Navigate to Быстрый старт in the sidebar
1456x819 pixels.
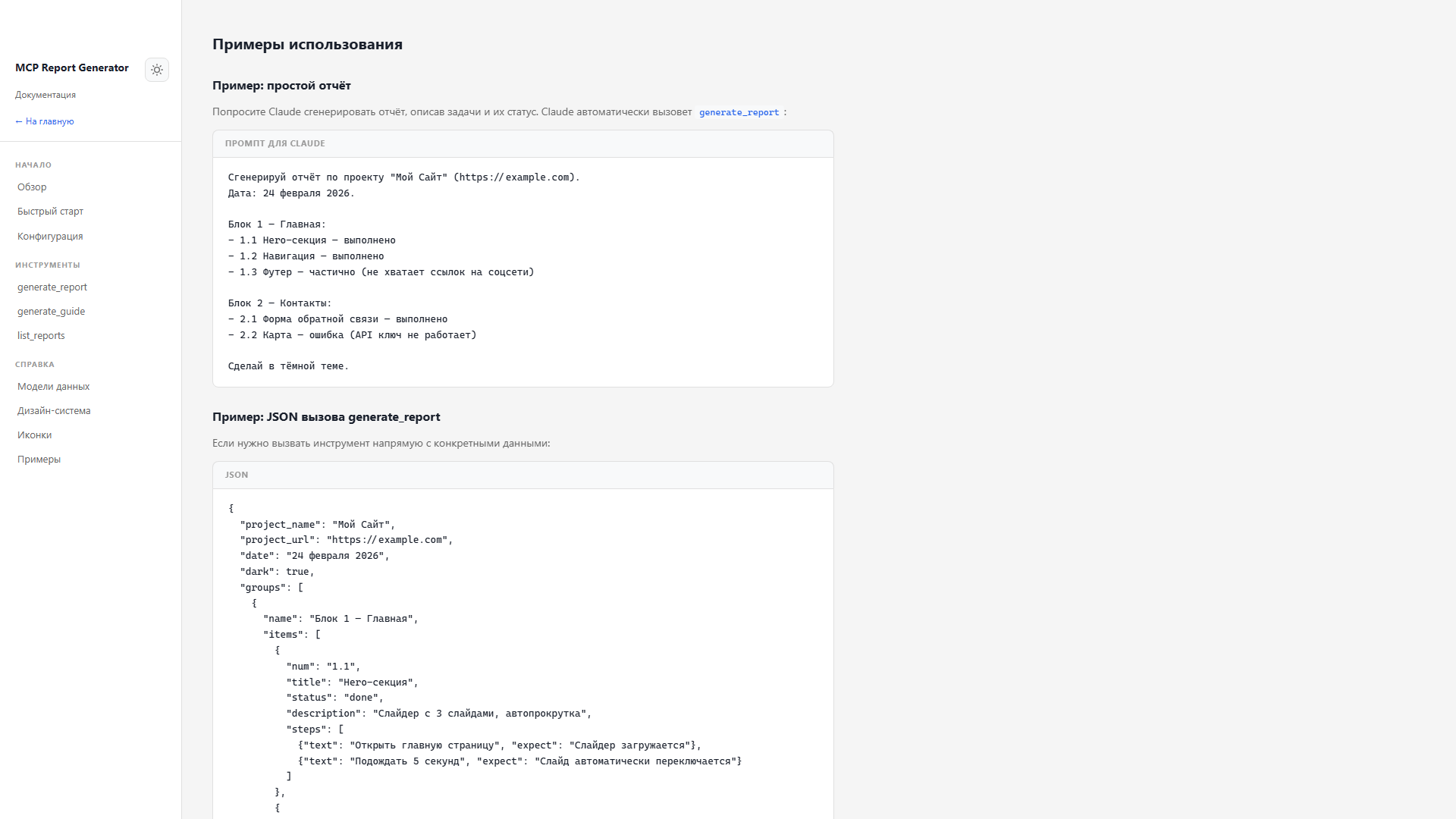pos(50,212)
